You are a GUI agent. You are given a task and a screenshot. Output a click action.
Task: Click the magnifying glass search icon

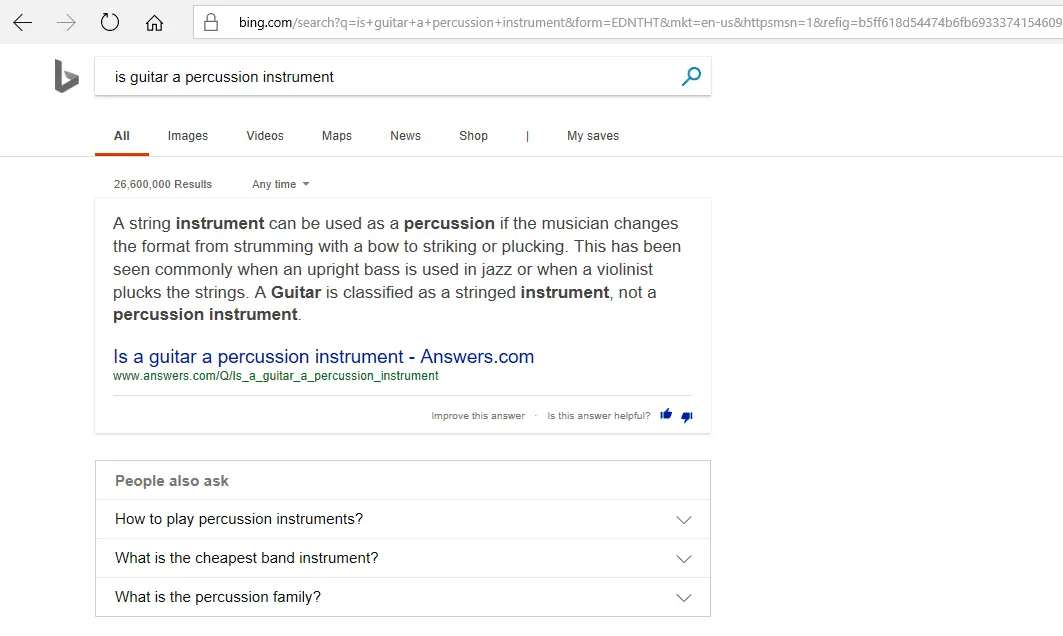coord(690,76)
